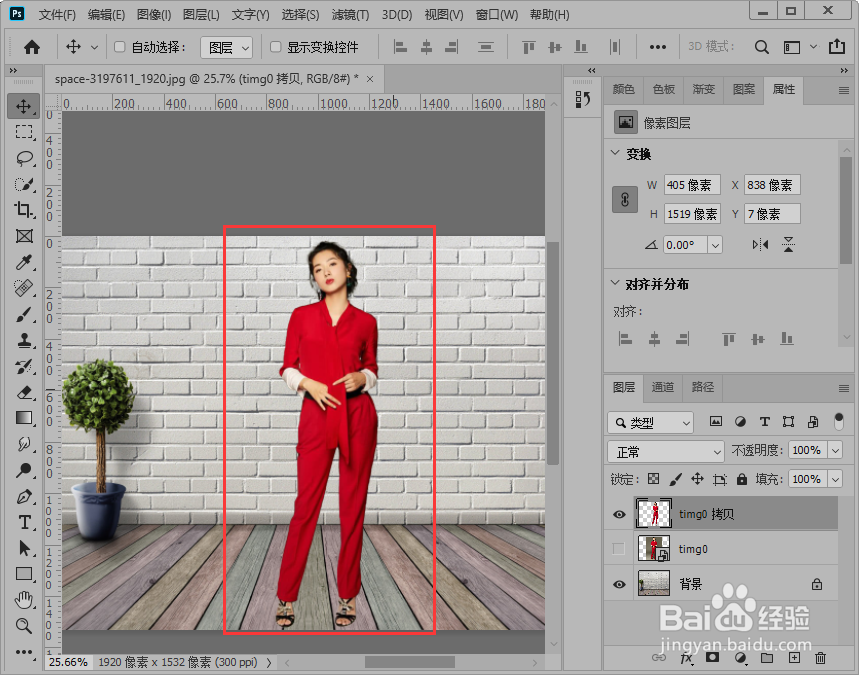Open the 滤镜(T) menu
Screen dimensions: 859x675
click(350, 15)
